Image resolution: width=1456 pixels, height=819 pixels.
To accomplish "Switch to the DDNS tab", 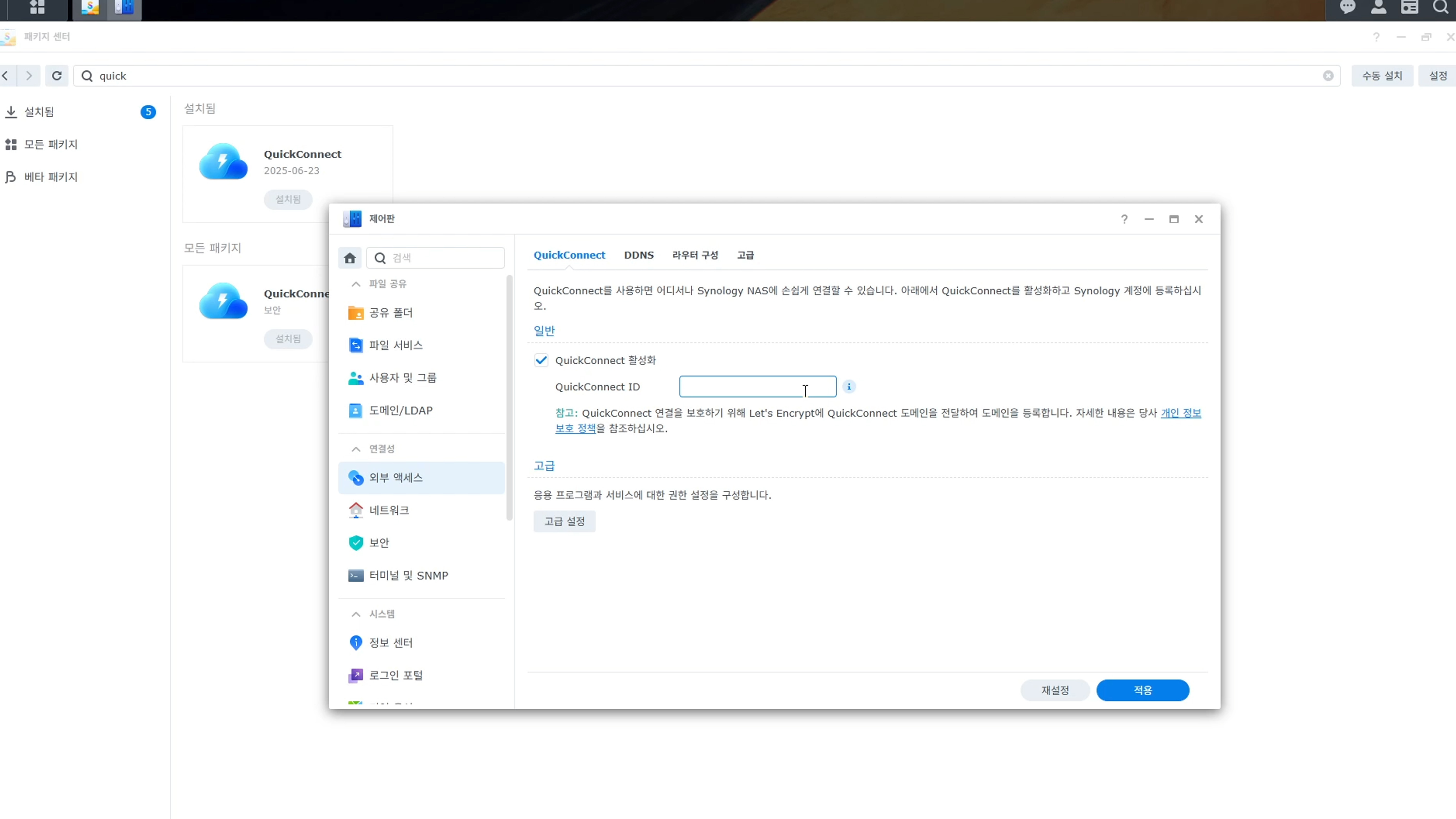I will (x=639, y=255).
